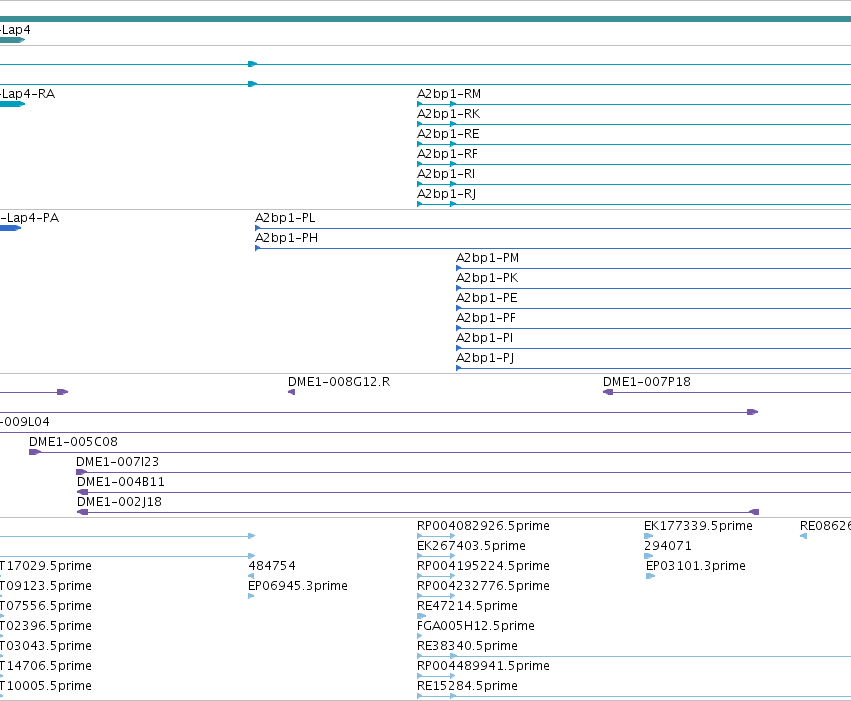
Task: Select the A2bp1-RE transcript label
Action: (x=448, y=134)
